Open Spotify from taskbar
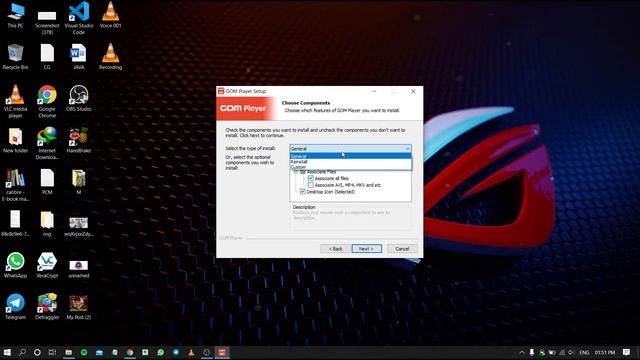The width and height of the screenshot is (640, 360). [x=84, y=352]
